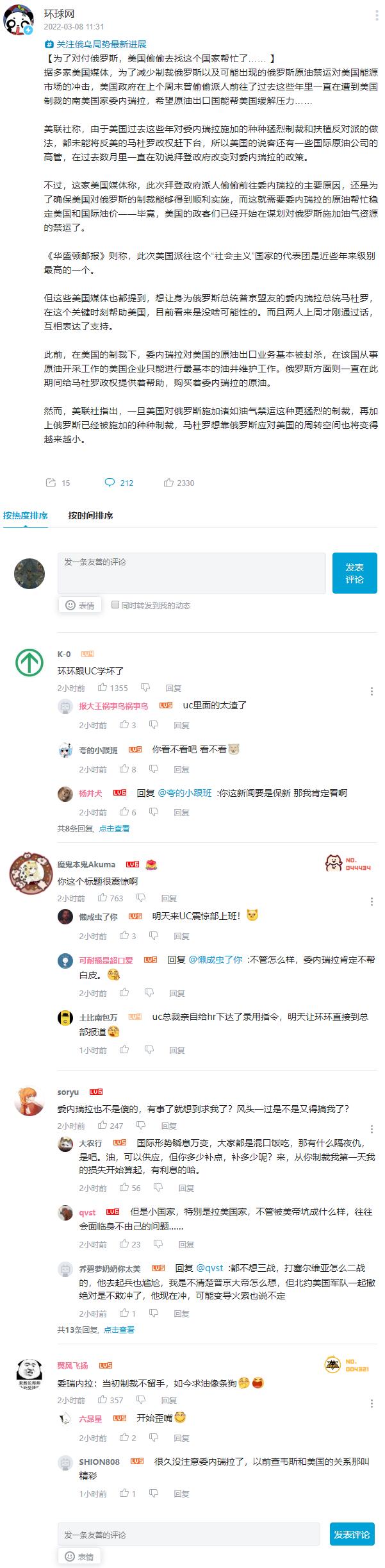This screenshot has height=1568, width=385.
Task: Expand soryu's 13 replies with 点击查看
Action: (x=119, y=1312)
